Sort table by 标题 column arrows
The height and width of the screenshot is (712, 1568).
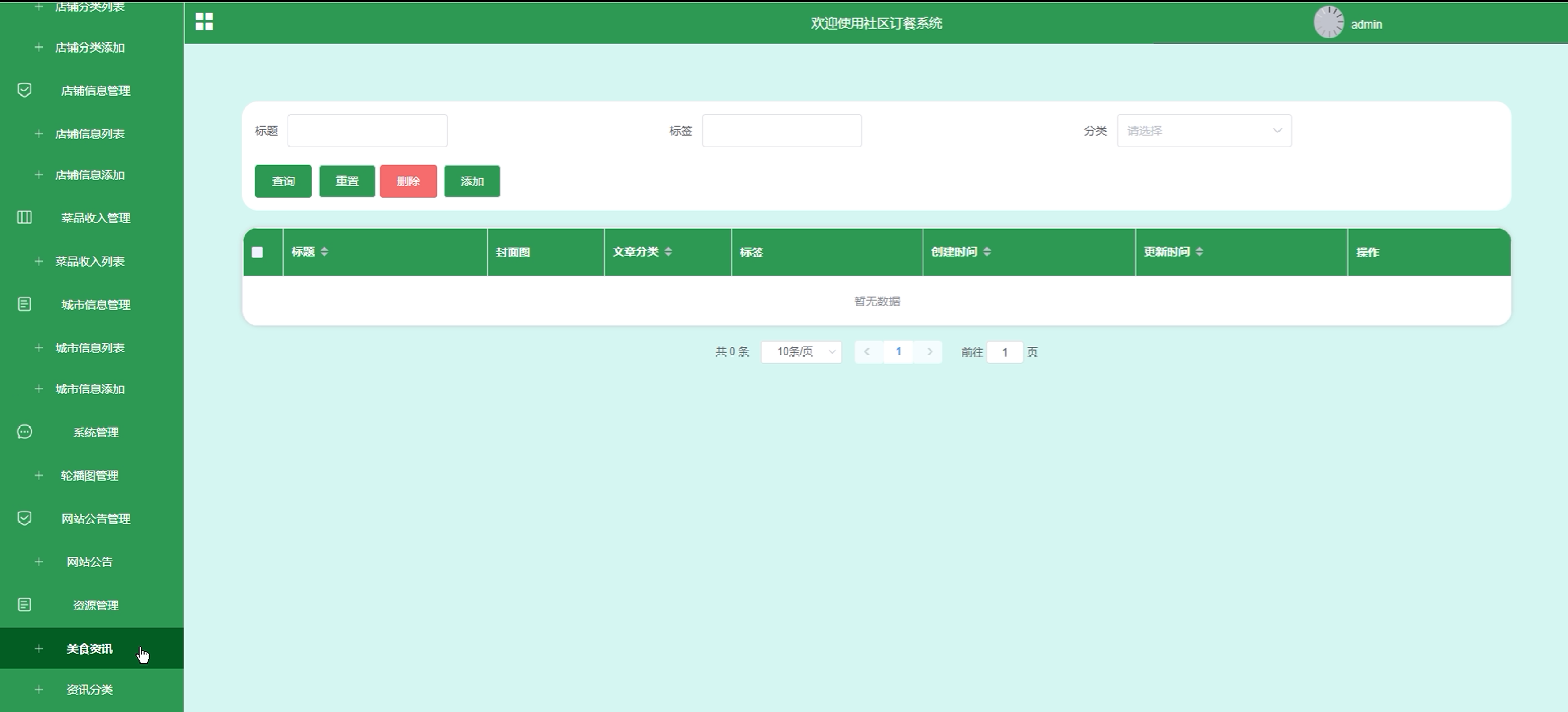pos(324,251)
